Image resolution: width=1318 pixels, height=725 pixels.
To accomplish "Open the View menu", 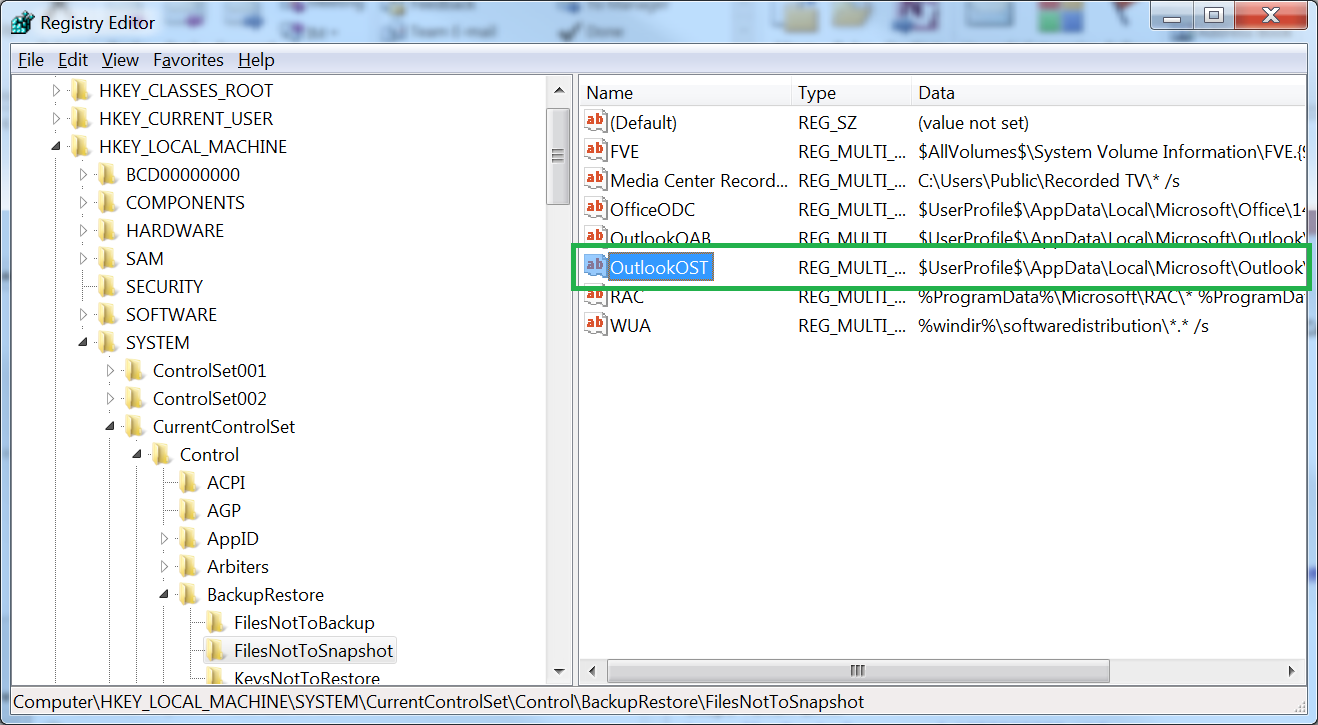I will click(120, 60).
